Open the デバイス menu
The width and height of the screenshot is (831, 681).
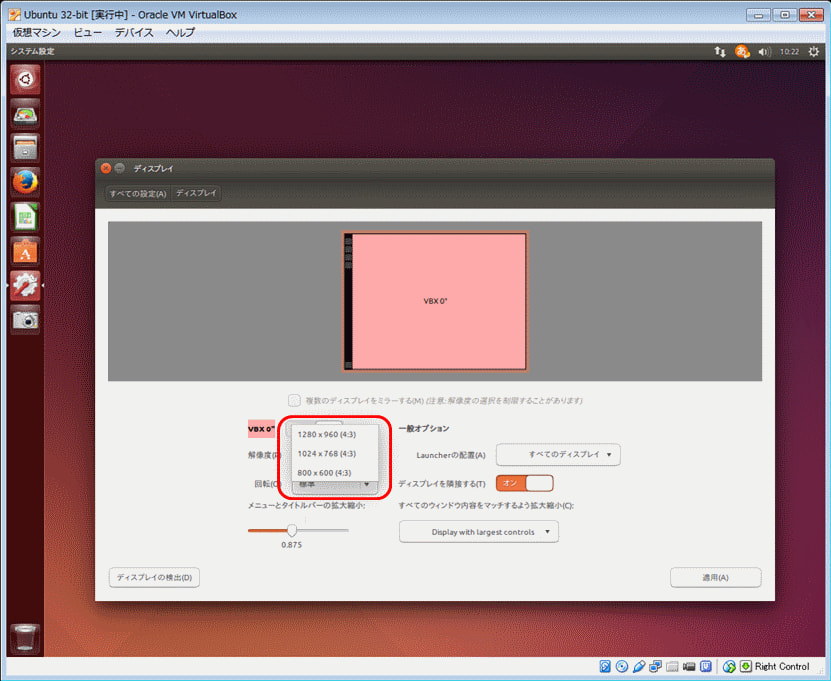coord(134,32)
